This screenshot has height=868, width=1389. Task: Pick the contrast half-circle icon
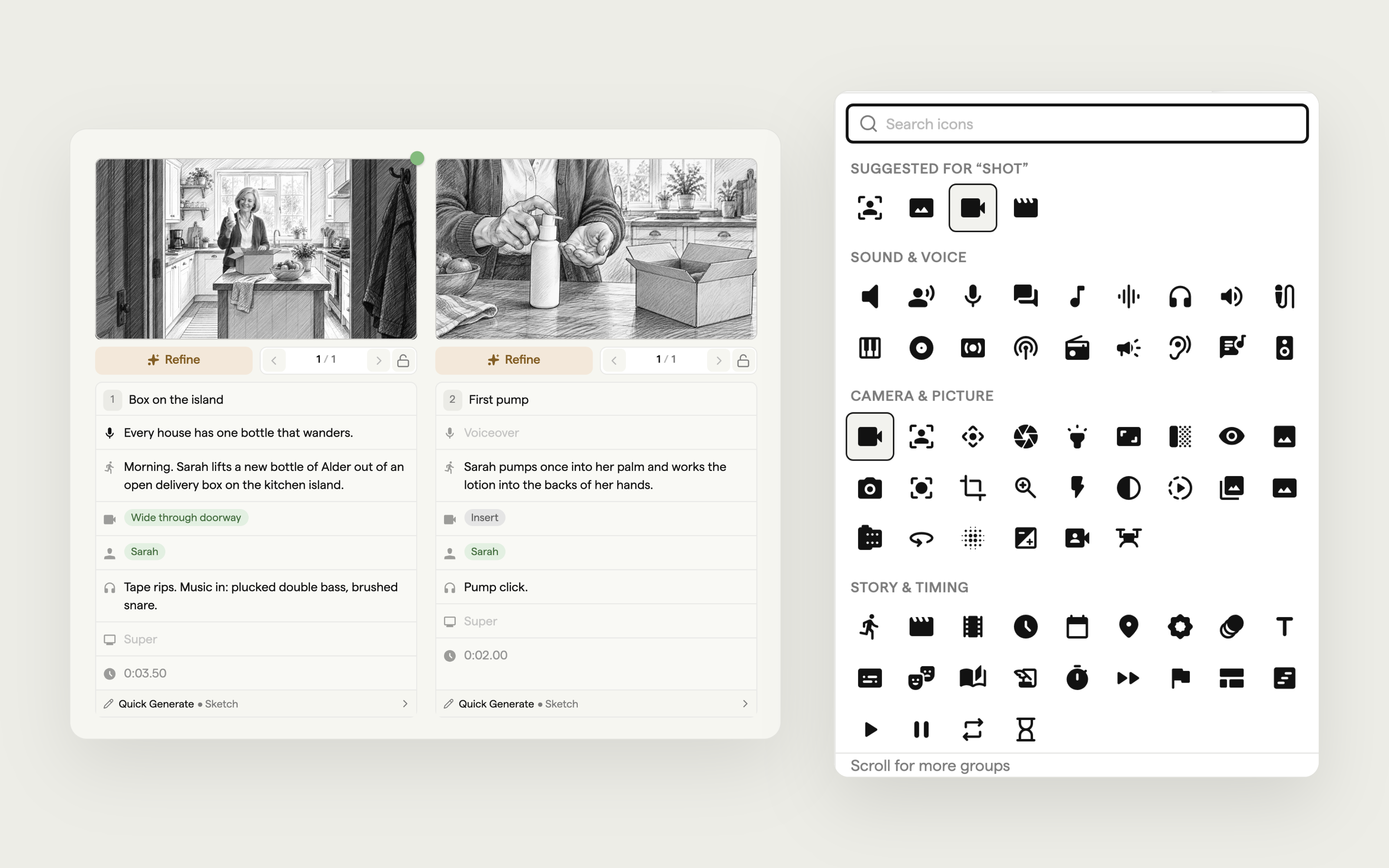coord(1129,488)
